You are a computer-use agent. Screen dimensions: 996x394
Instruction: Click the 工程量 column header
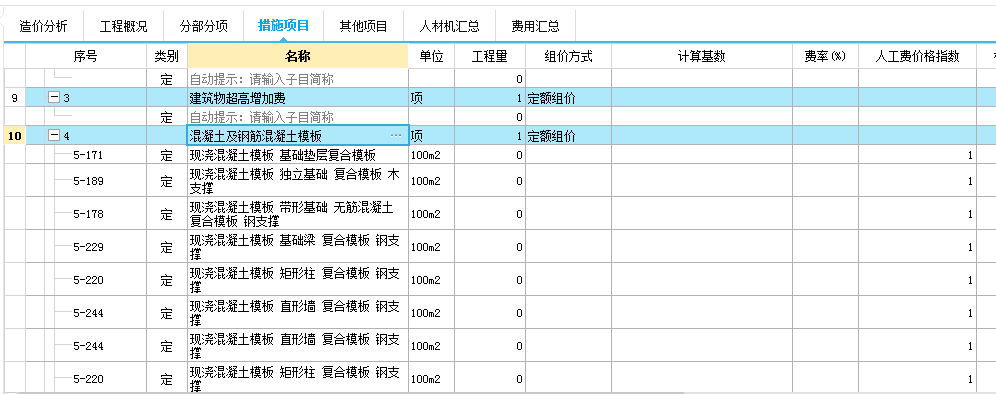[490, 57]
